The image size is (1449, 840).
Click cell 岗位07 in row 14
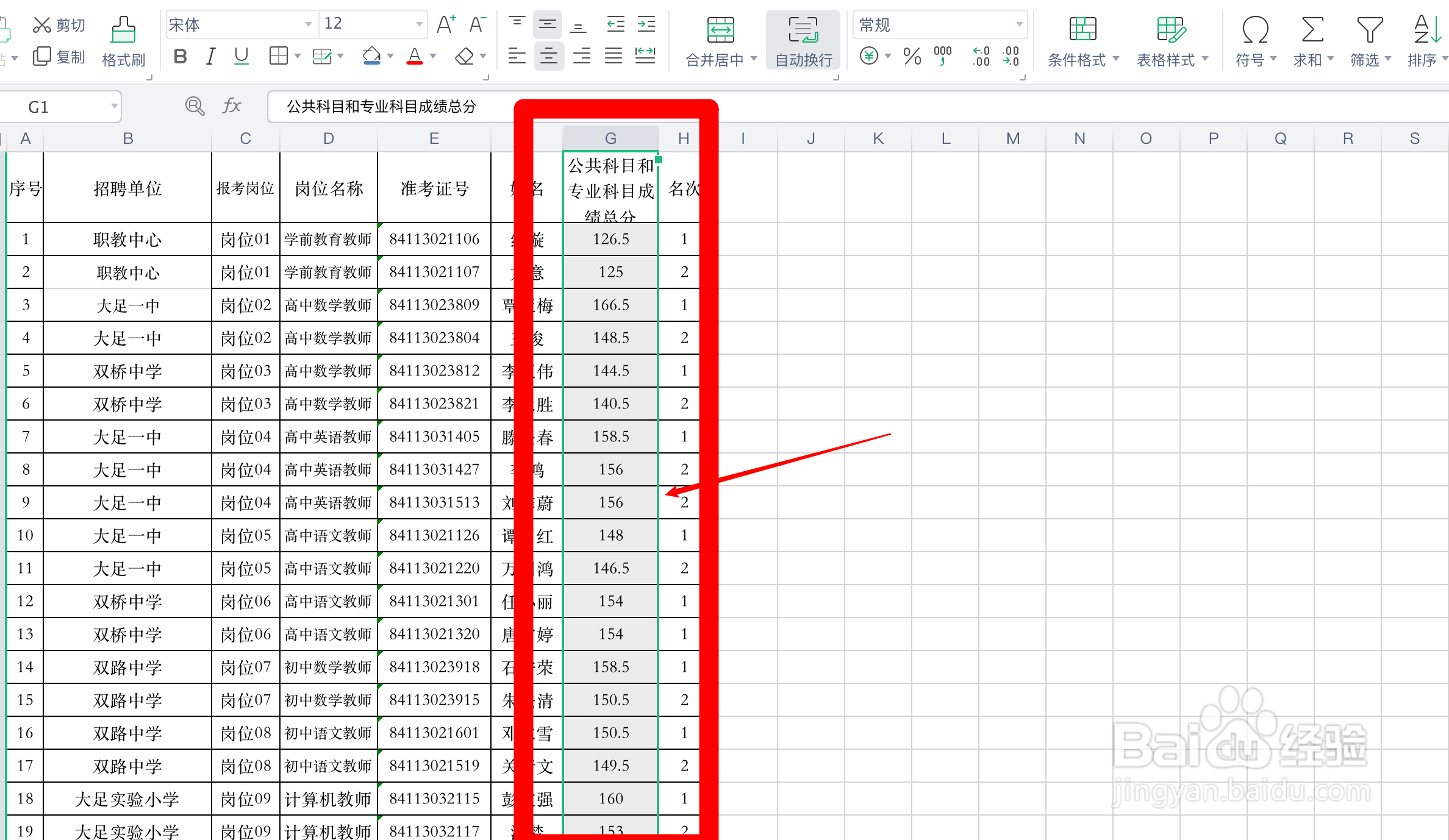[x=246, y=667]
